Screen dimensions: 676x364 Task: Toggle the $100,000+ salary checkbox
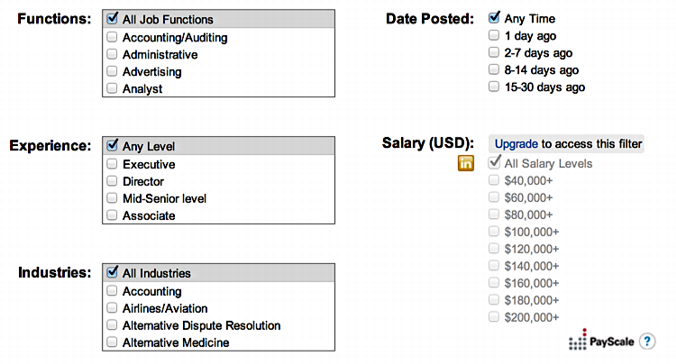494,232
